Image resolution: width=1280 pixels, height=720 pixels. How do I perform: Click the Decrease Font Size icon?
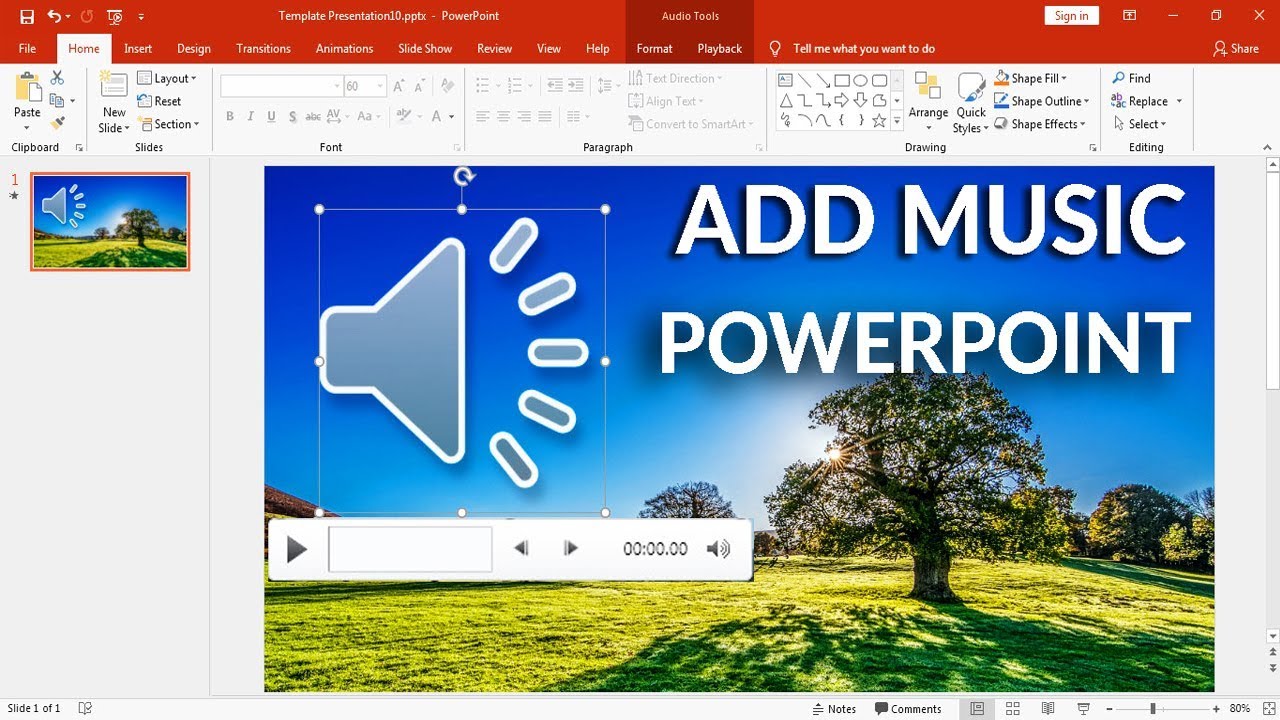(x=421, y=87)
